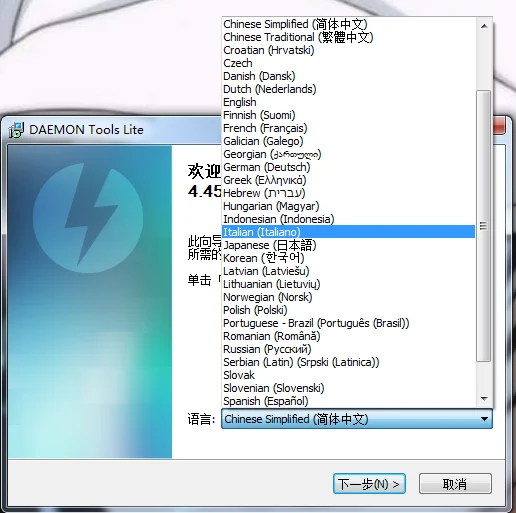Select Chinese Traditional (繁體中文) option

348,37
